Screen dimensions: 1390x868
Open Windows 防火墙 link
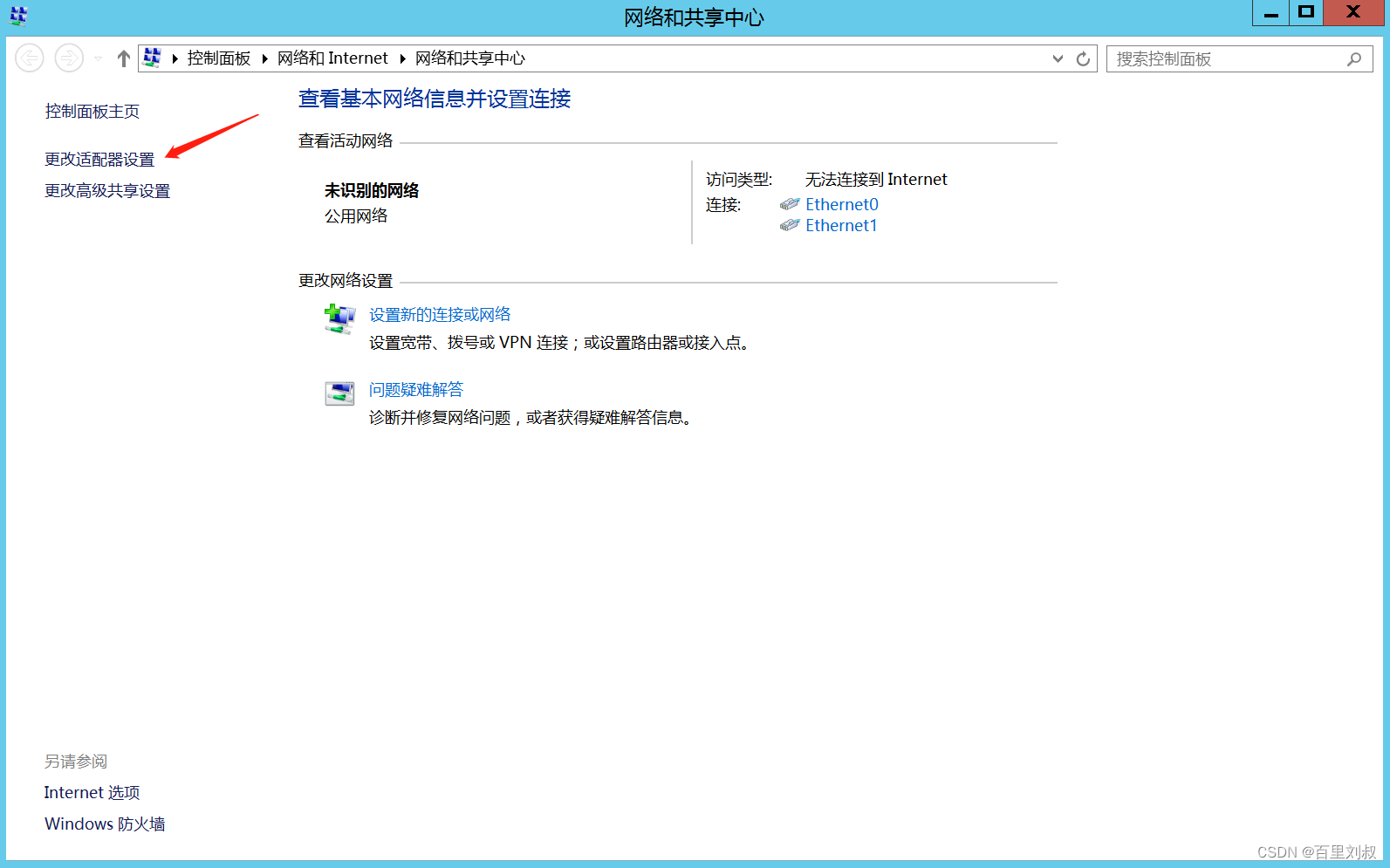pos(105,824)
